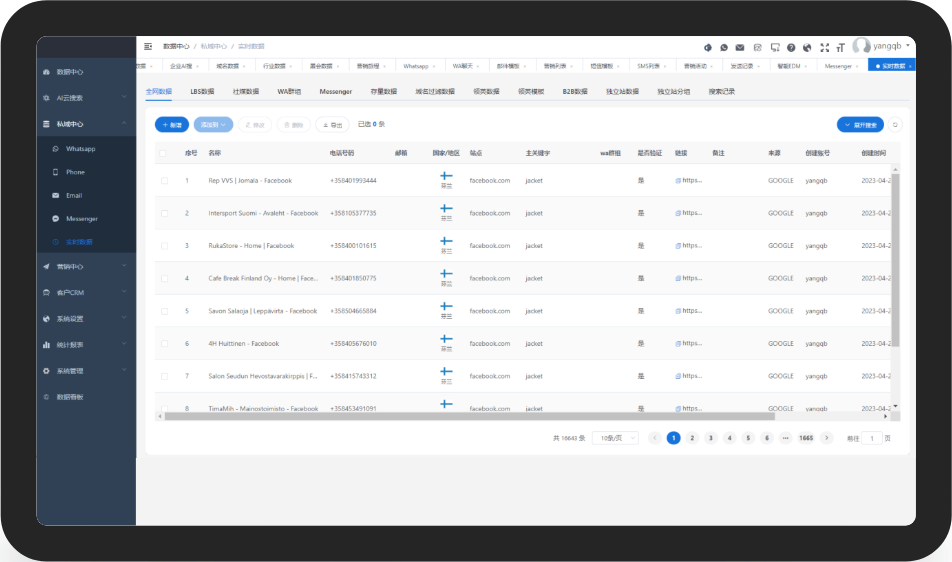Click the blue 新增 button
This screenshot has width=952, height=562.
172,125
